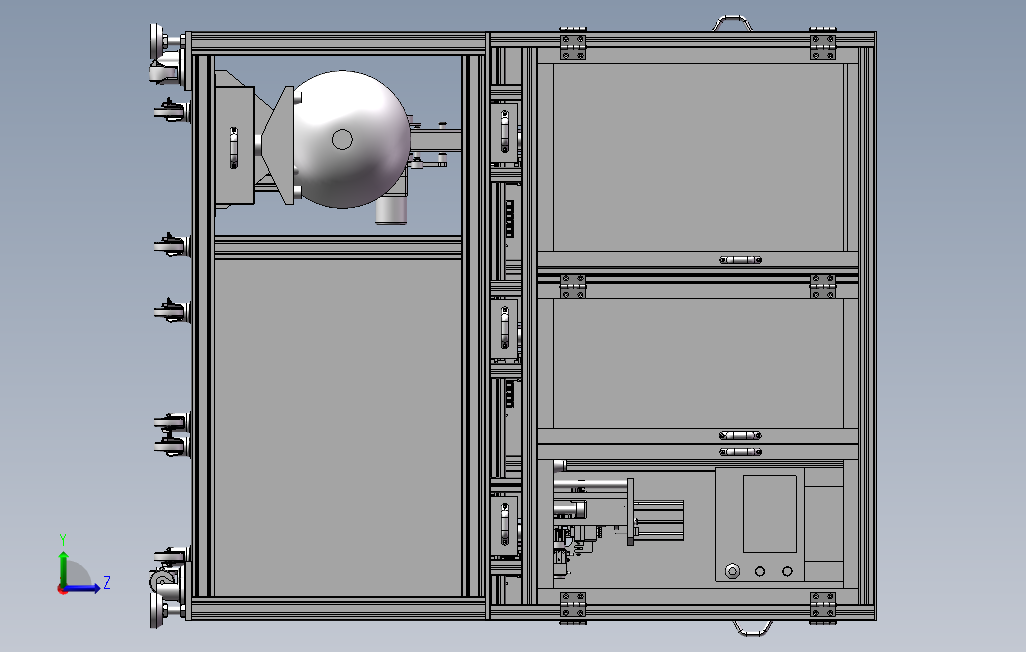Click the blue Z axis of the triad

pos(83,588)
